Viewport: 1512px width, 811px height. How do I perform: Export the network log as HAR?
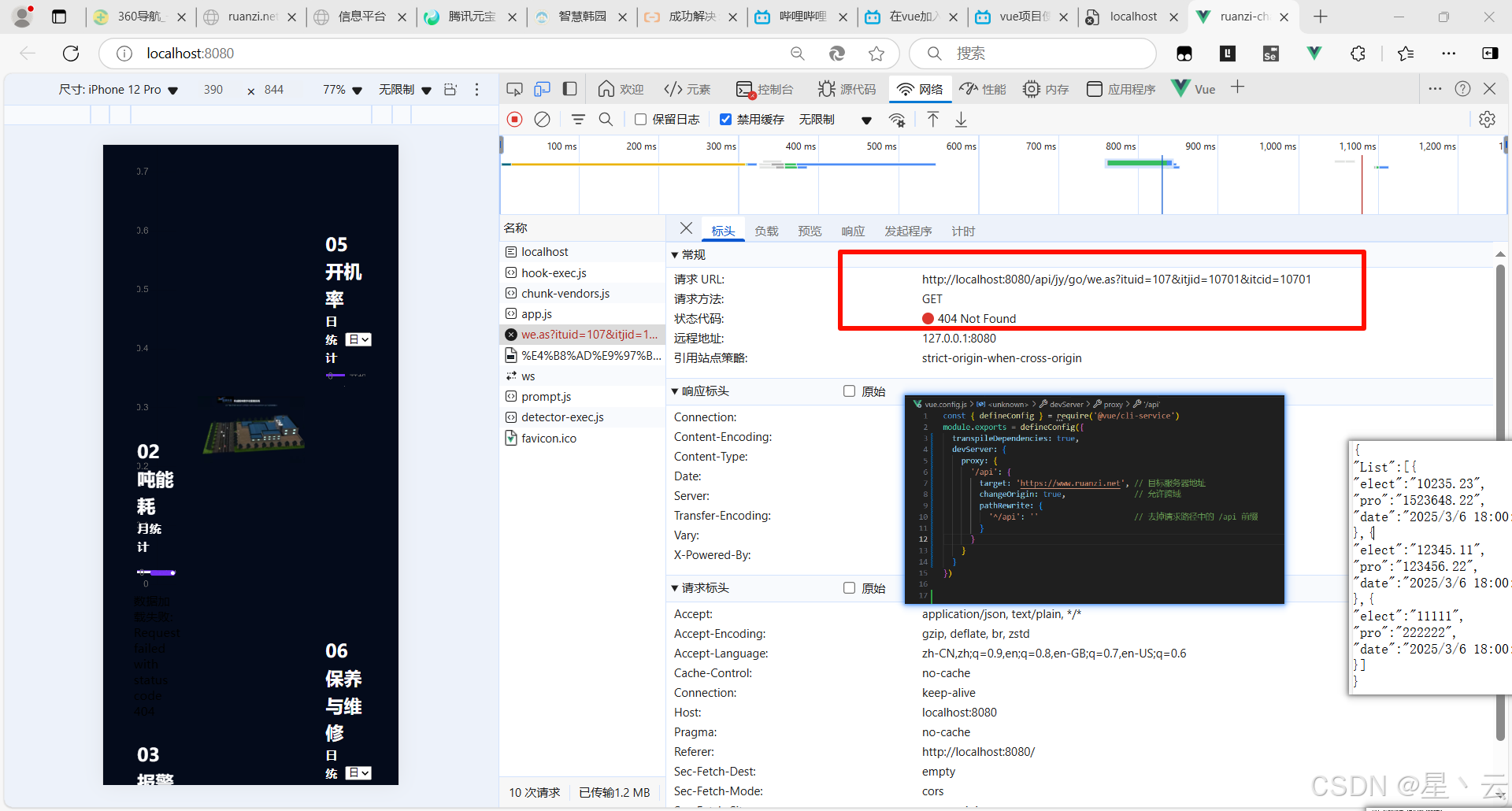point(960,119)
